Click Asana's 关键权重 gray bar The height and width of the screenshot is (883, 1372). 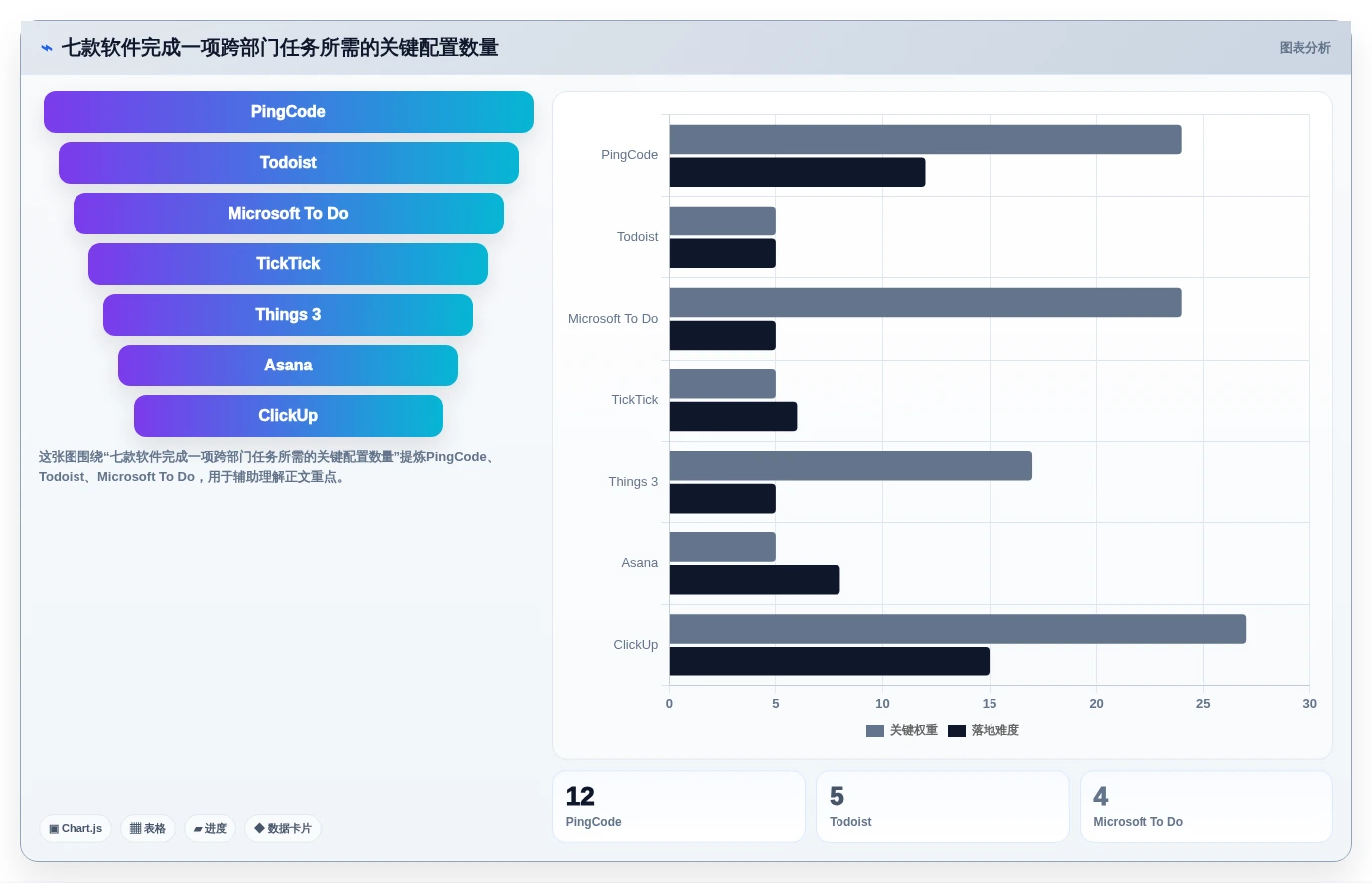pyautogui.click(x=722, y=546)
